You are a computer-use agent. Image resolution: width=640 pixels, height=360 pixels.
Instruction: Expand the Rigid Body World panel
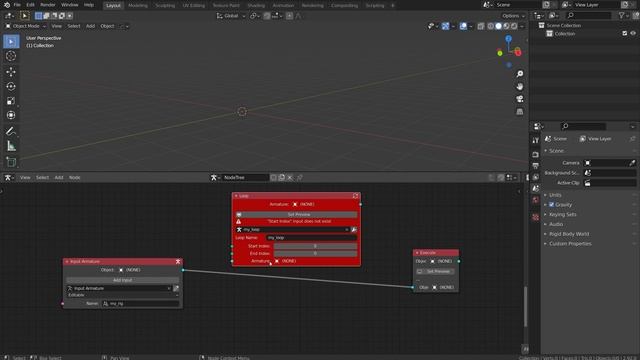(569, 234)
